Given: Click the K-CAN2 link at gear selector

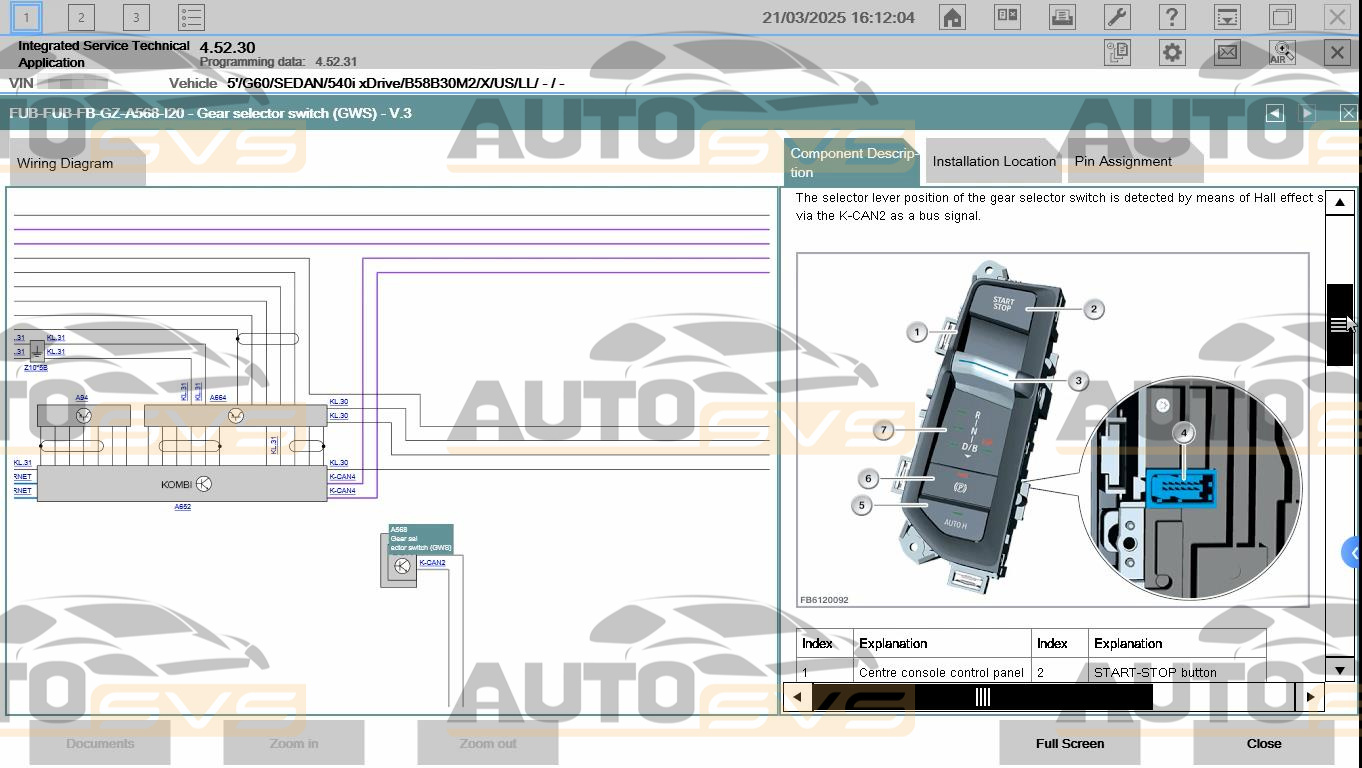Looking at the screenshot, I should 432,563.
